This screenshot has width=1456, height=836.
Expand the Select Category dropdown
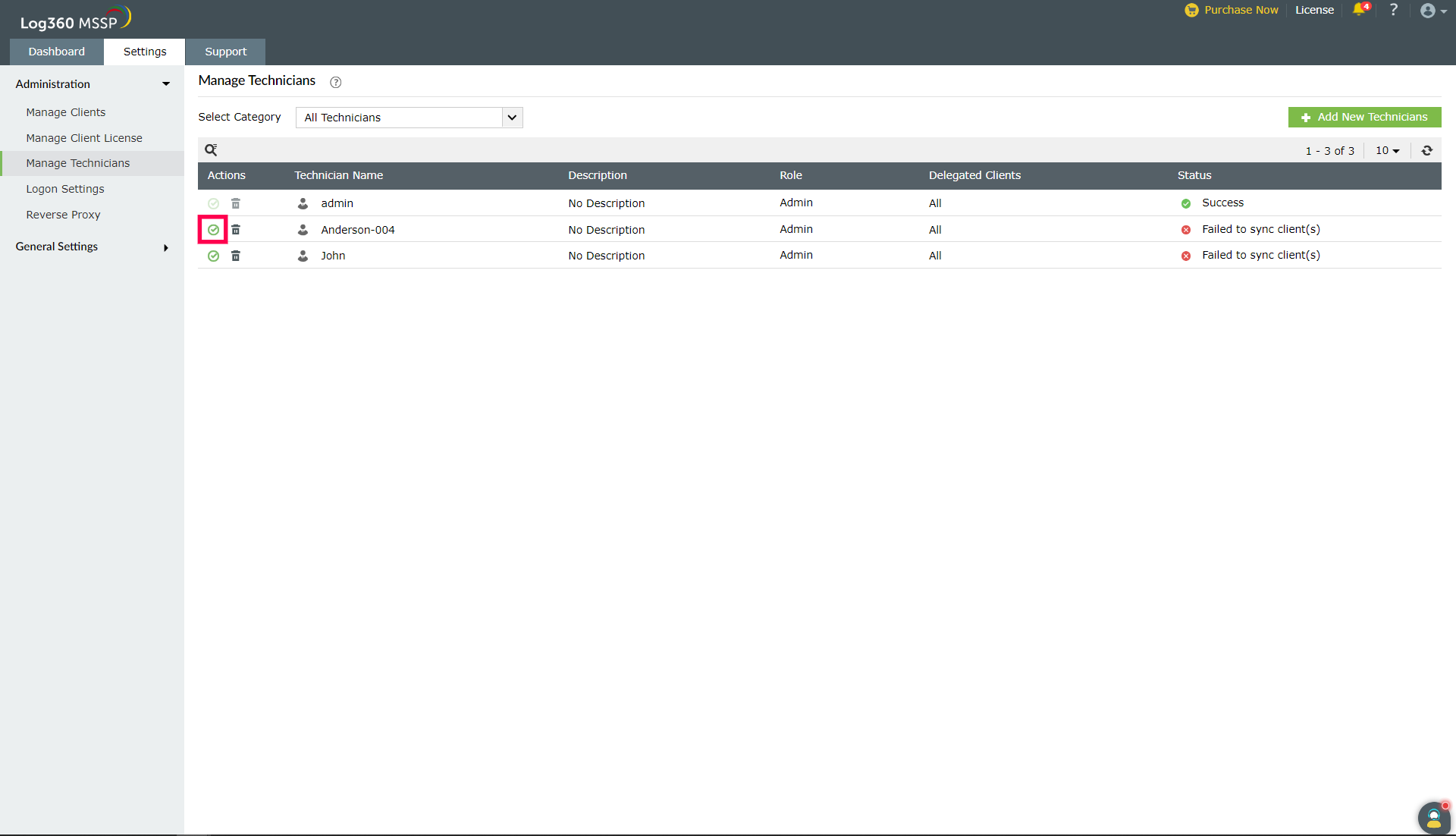click(510, 117)
